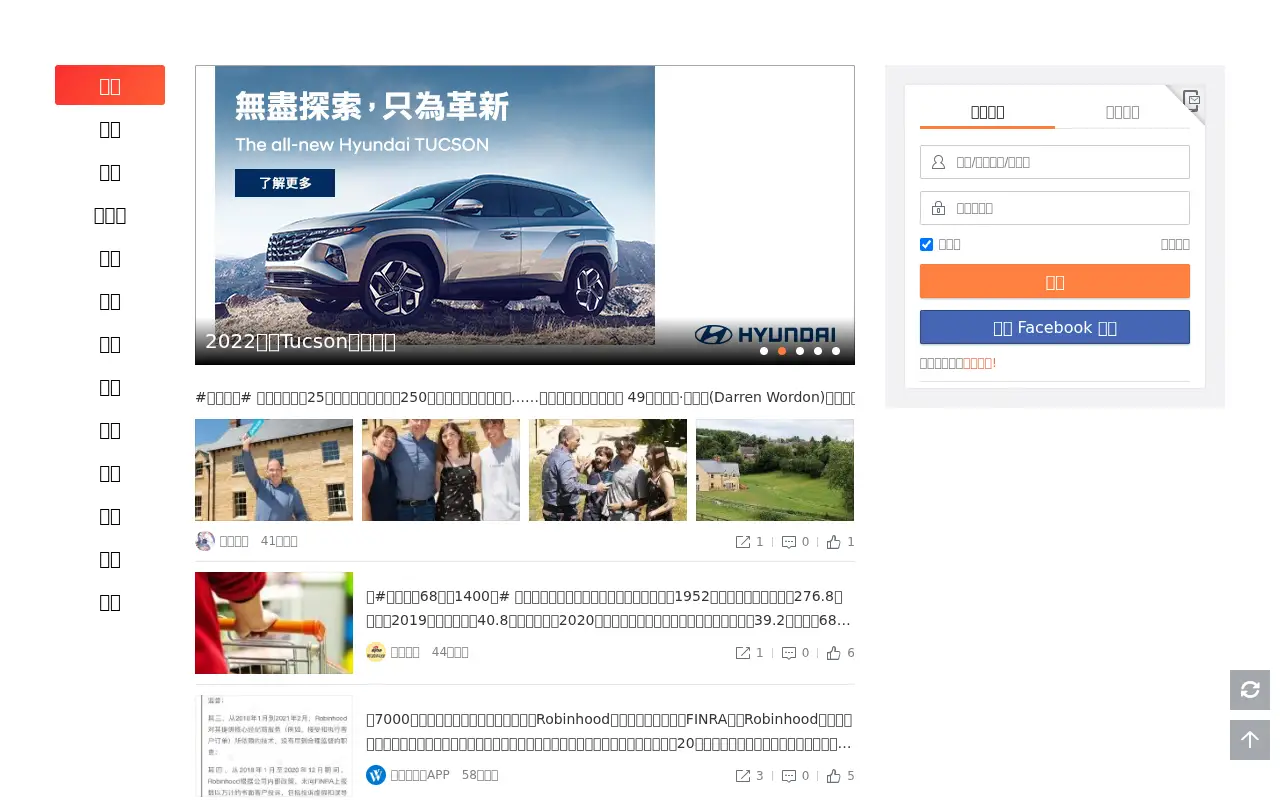This screenshot has height=800, width=1280.
Task: Select the last carousel dot on the banner
Action: click(836, 351)
